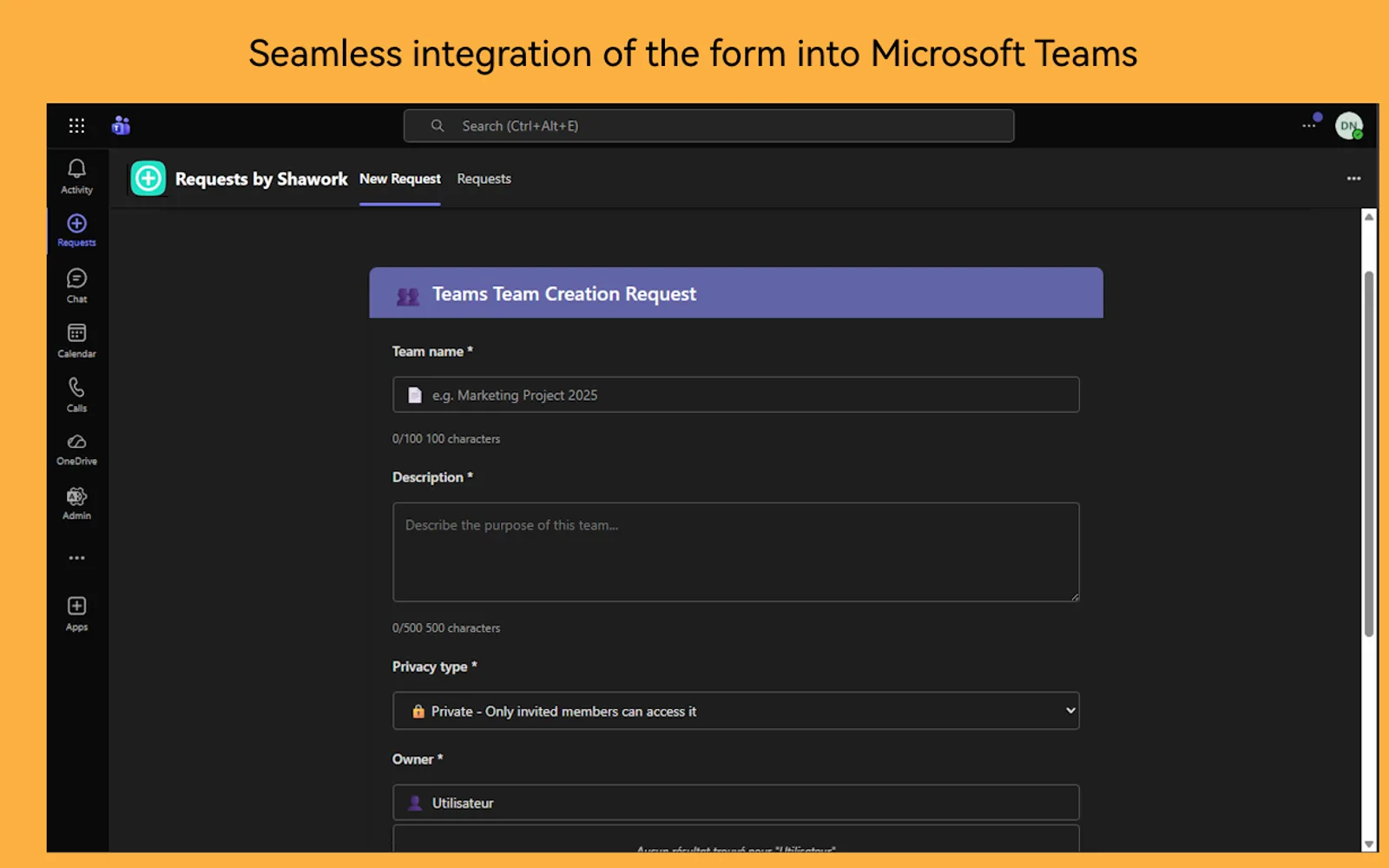Viewport: 1389px width, 868px height.
Task: Open the Calls phone icon
Action: [76, 395]
